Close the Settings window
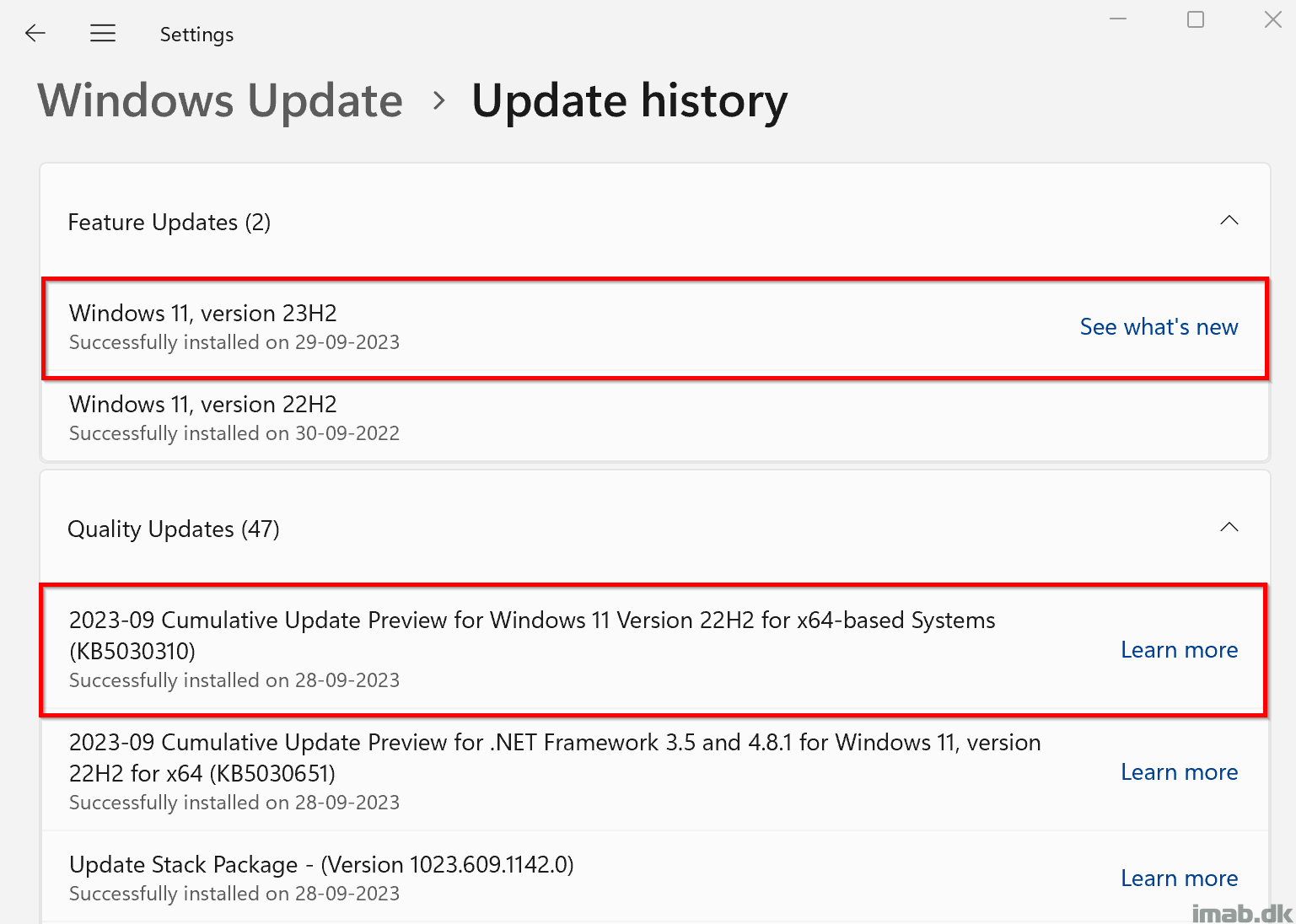 [x=1273, y=19]
